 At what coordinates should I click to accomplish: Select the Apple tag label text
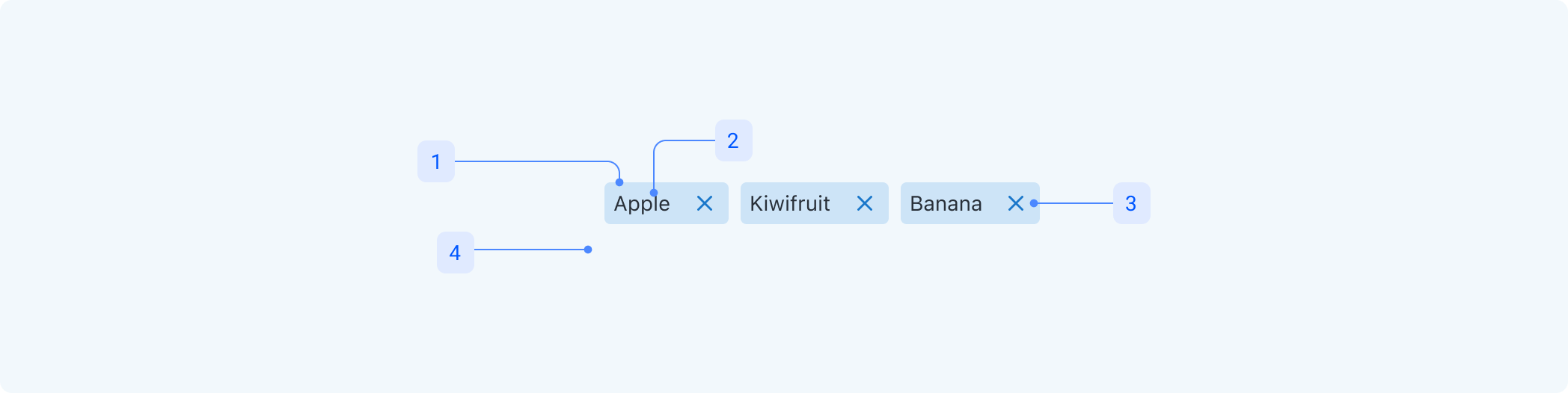tap(642, 204)
